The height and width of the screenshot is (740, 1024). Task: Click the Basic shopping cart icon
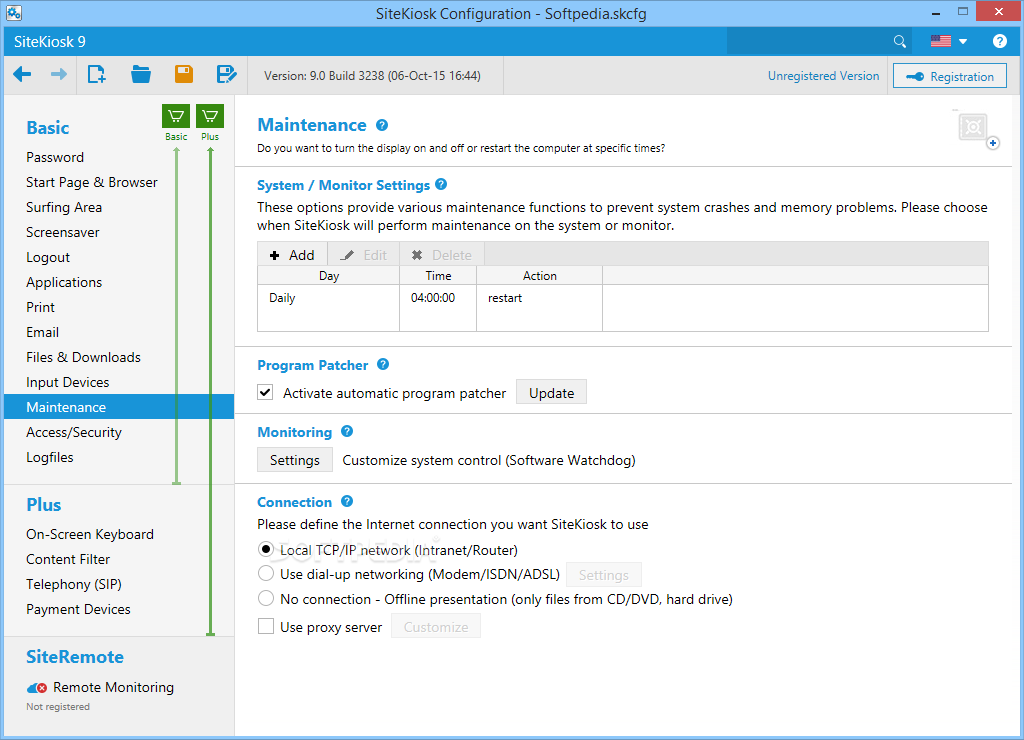click(x=176, y=116)
